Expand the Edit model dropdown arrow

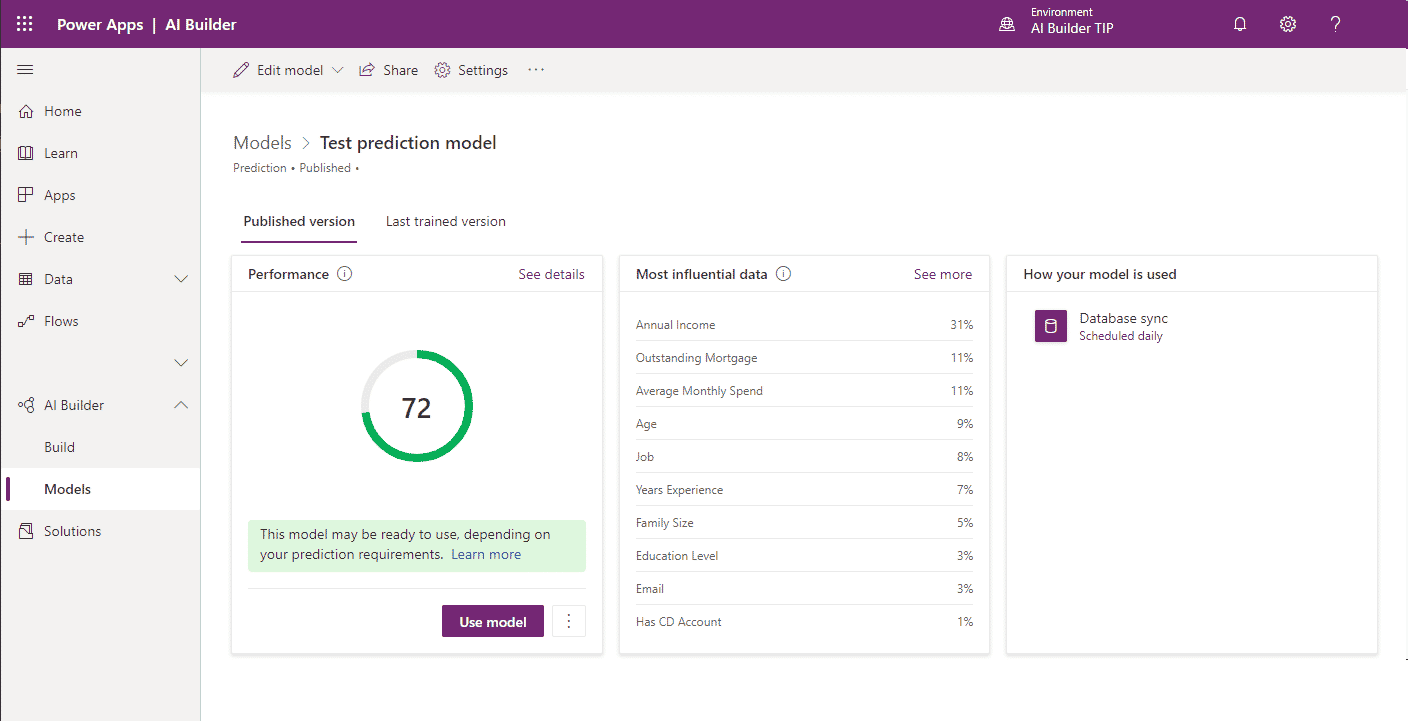(337, 70)
